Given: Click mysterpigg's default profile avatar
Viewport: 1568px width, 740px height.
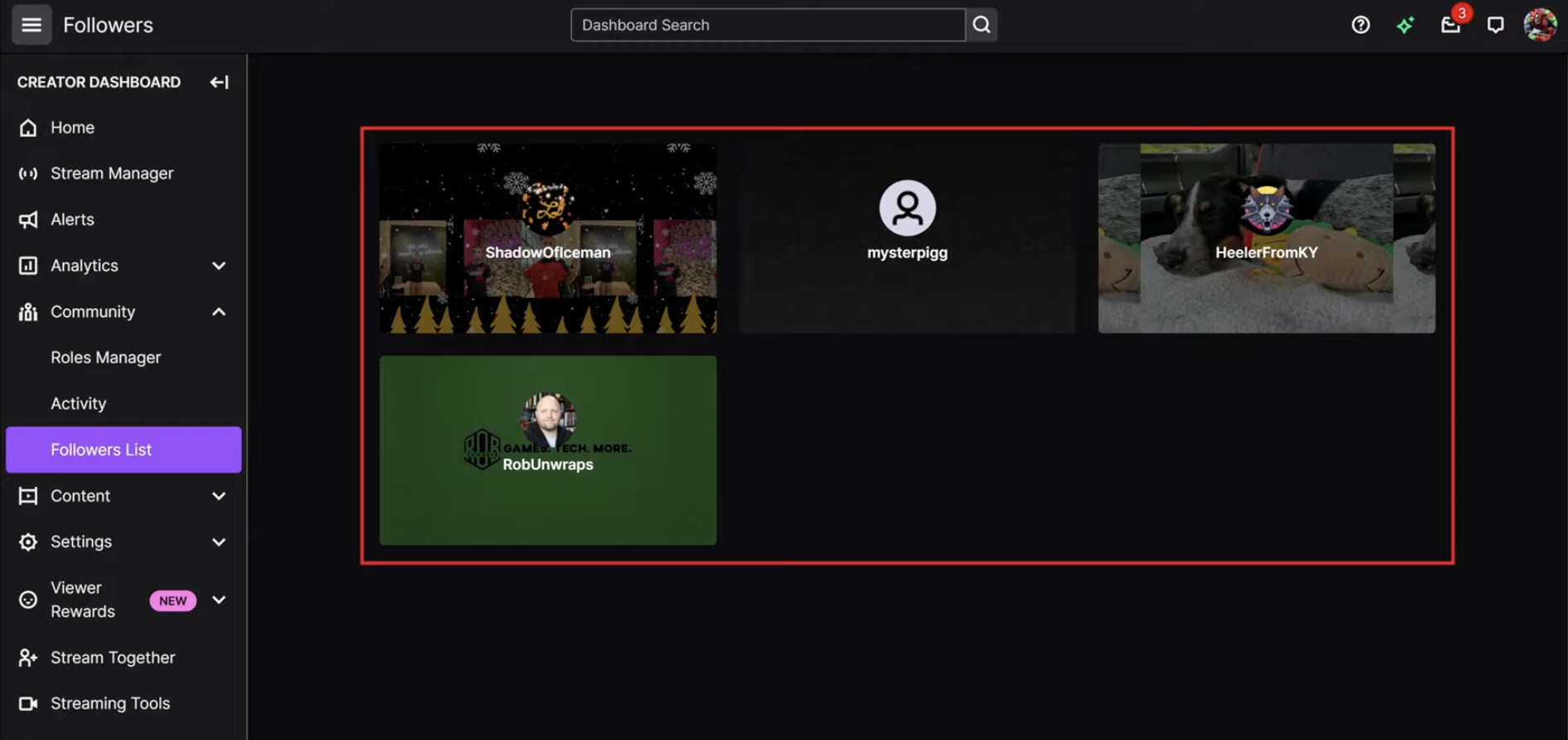Looking at the screenshot, I should tap(907, 208).
